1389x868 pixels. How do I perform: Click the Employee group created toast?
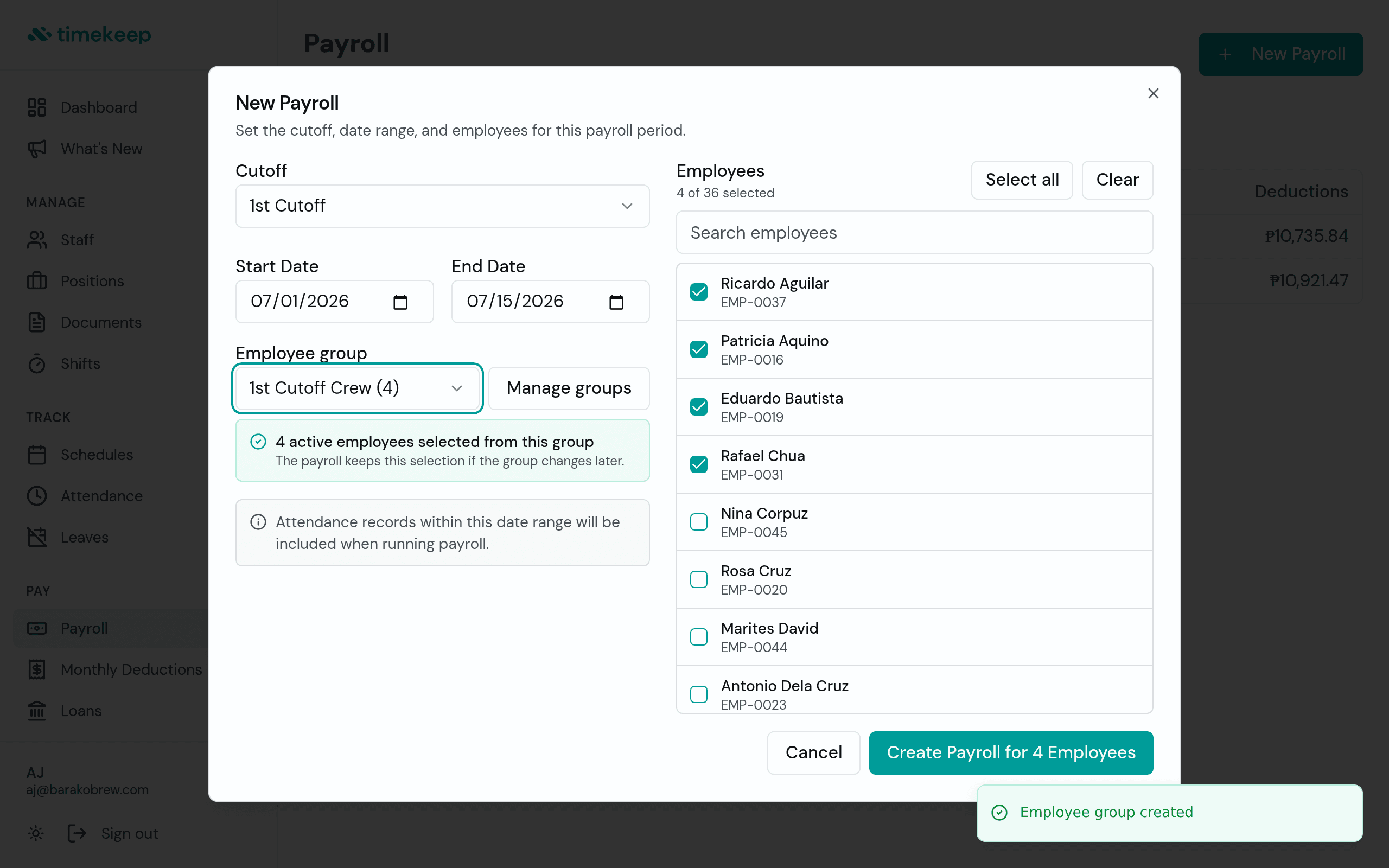(x=1169, y=812)
